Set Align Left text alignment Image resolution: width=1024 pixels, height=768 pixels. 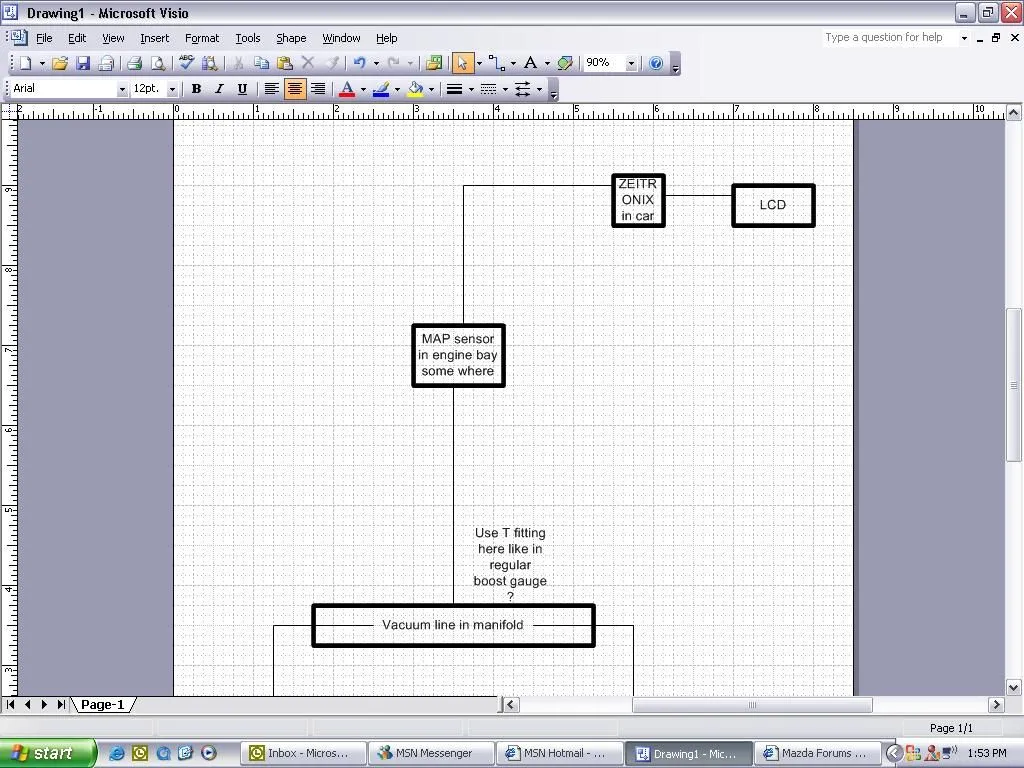click(272, 89)
